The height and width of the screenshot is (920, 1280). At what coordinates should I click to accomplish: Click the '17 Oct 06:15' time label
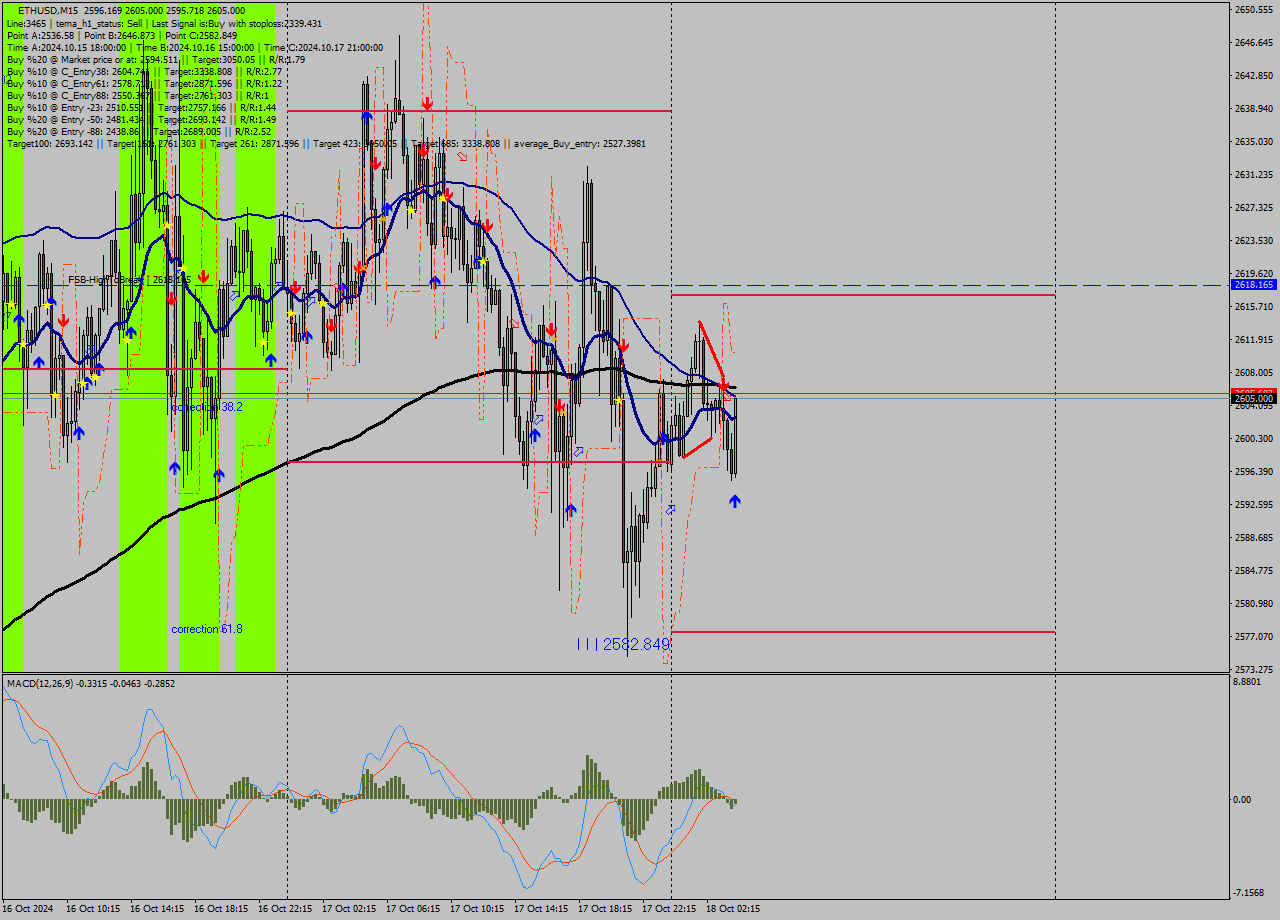tap(413, 909)
